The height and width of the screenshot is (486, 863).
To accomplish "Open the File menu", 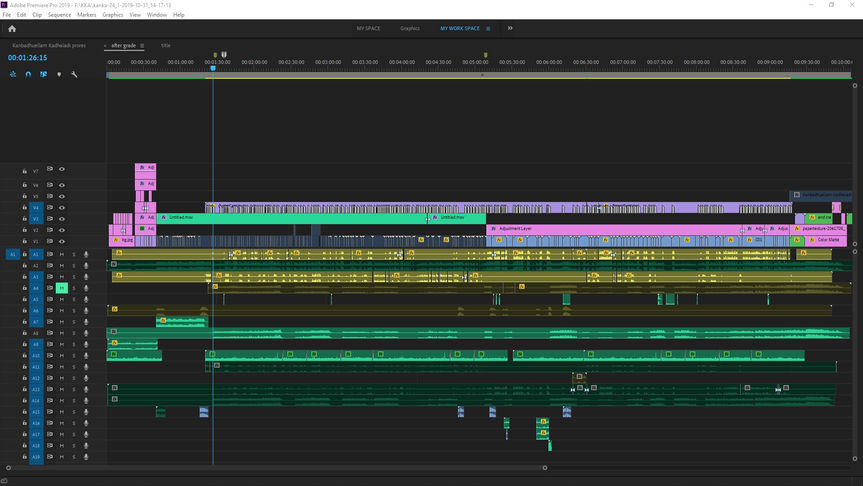I will coord(7,15).
